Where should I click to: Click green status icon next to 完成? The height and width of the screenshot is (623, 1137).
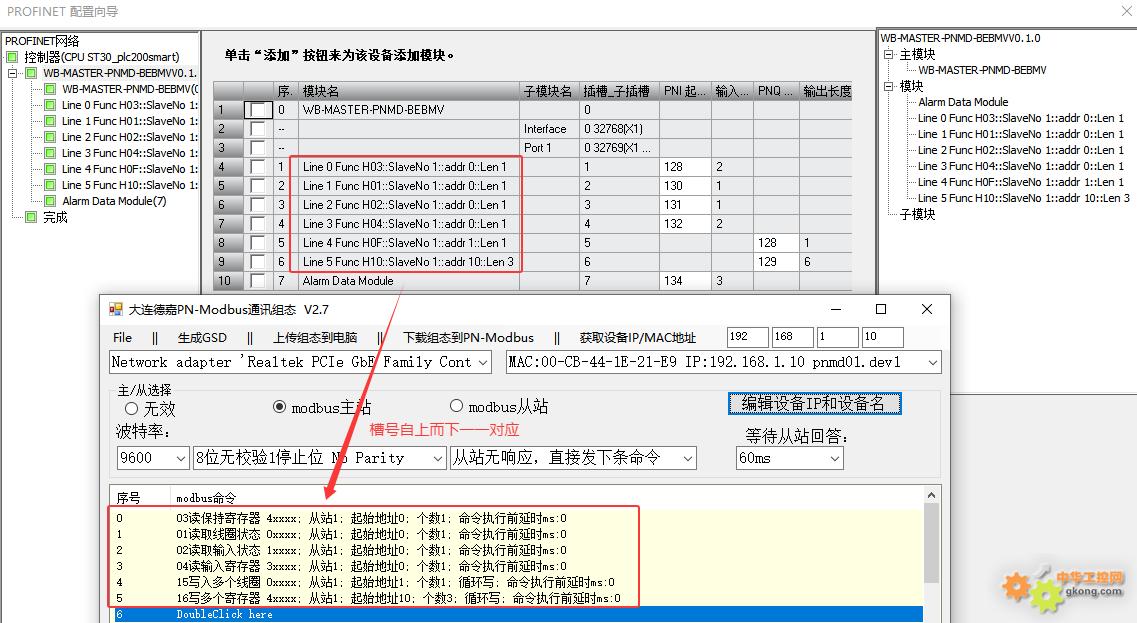click(x=31, y=217)
